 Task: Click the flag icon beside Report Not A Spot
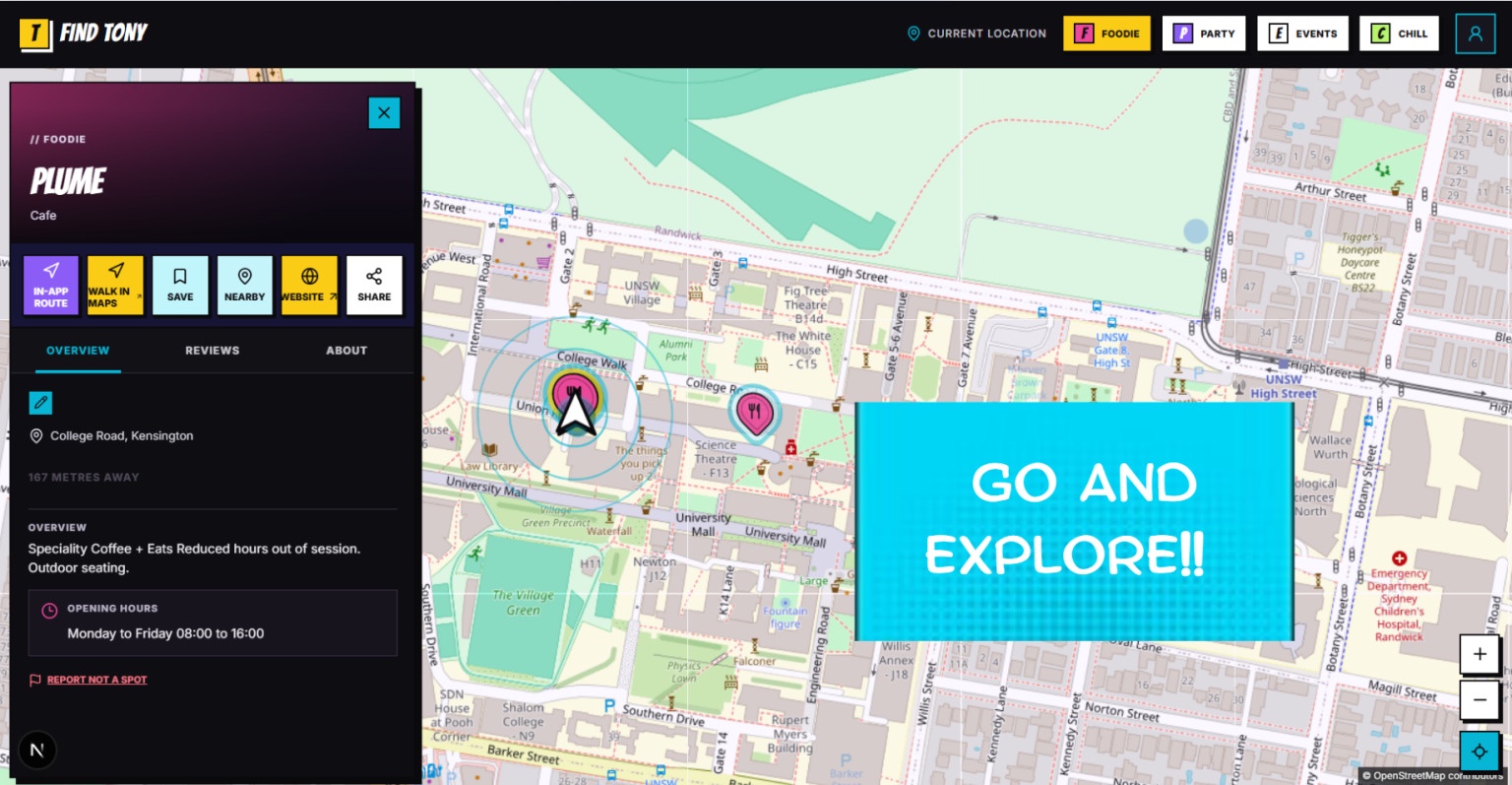(35, 680)
